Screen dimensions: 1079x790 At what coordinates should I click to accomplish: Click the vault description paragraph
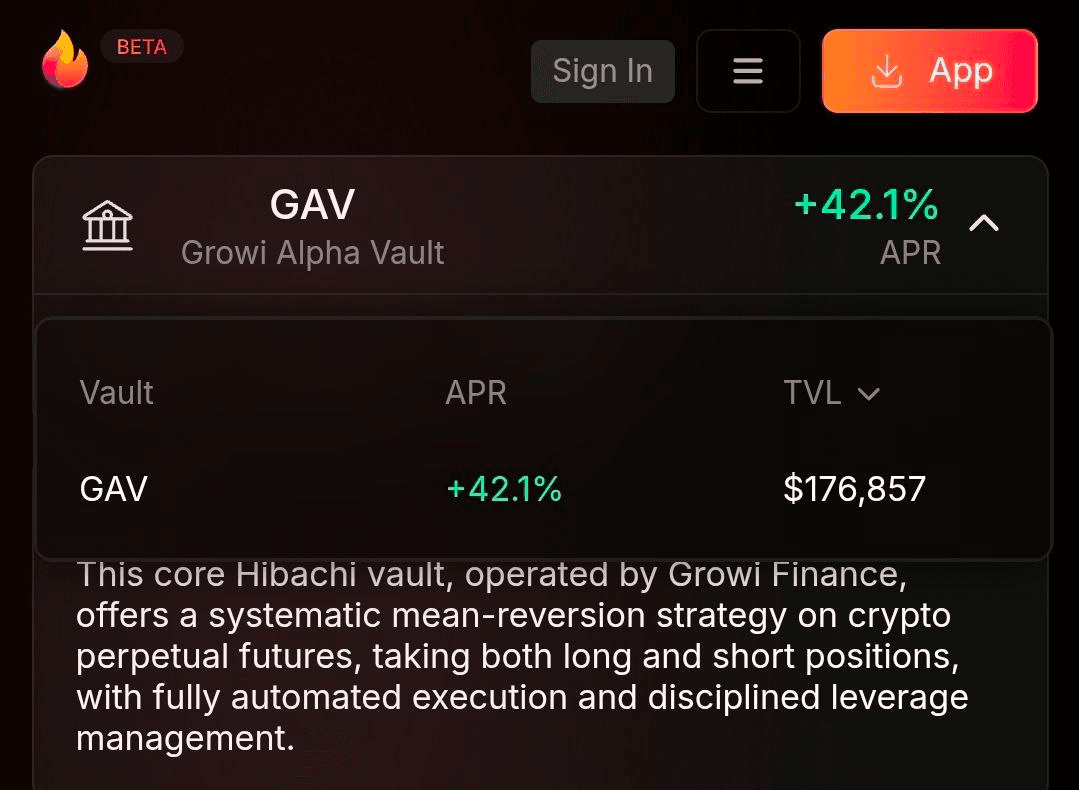click(x=520, y=656)
